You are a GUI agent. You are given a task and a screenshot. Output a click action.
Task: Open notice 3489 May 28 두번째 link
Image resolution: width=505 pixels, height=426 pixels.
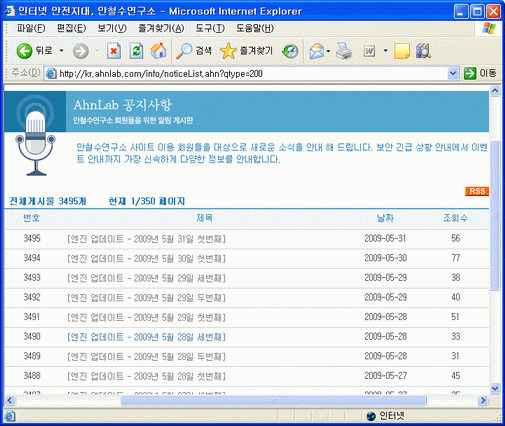(x=146, y=357)
